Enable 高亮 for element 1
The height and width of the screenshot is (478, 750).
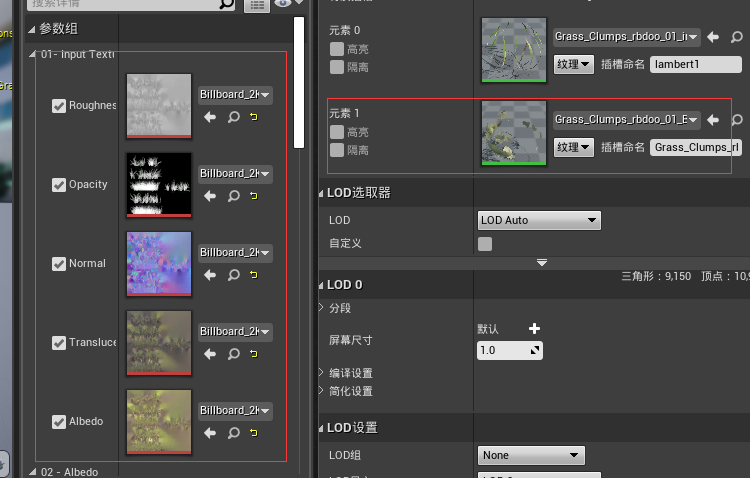point(337,132)
